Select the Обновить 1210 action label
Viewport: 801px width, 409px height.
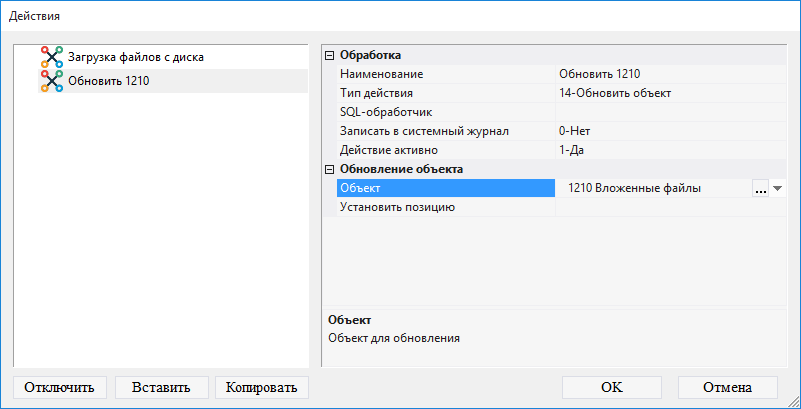tap(108, 81)
